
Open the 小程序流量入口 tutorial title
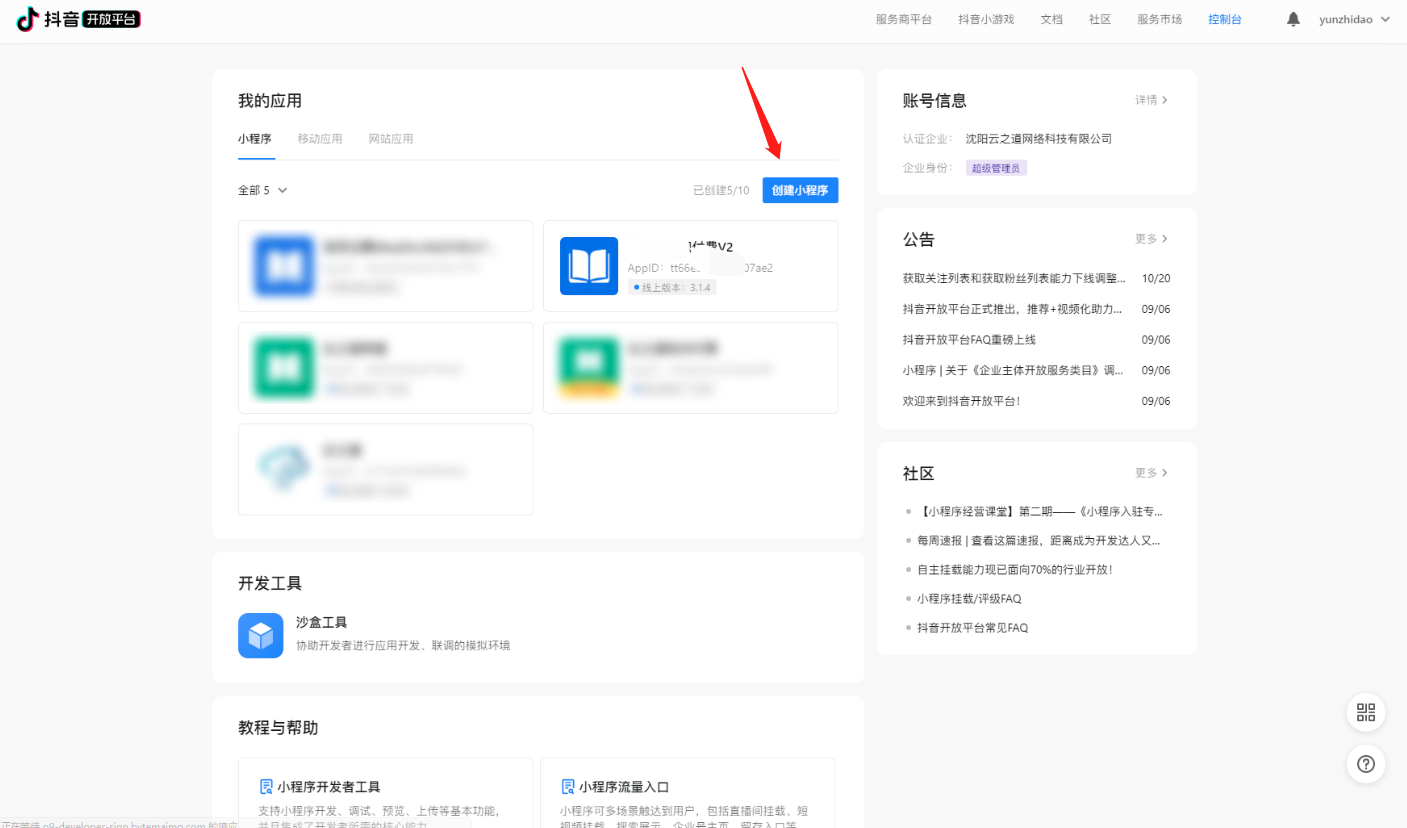click(624, 787)
